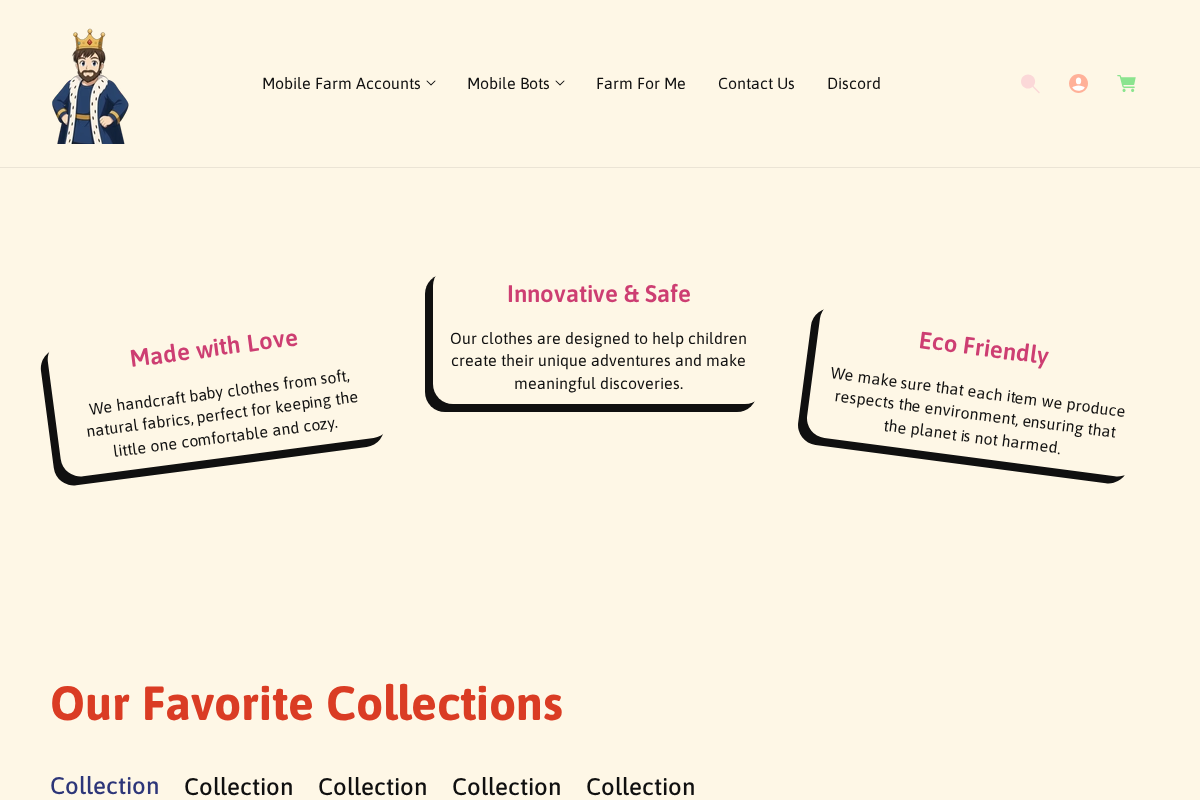Viewport: 1200px width, 800px height.
Task: Open the search icon
Action: coord(1029,83)
